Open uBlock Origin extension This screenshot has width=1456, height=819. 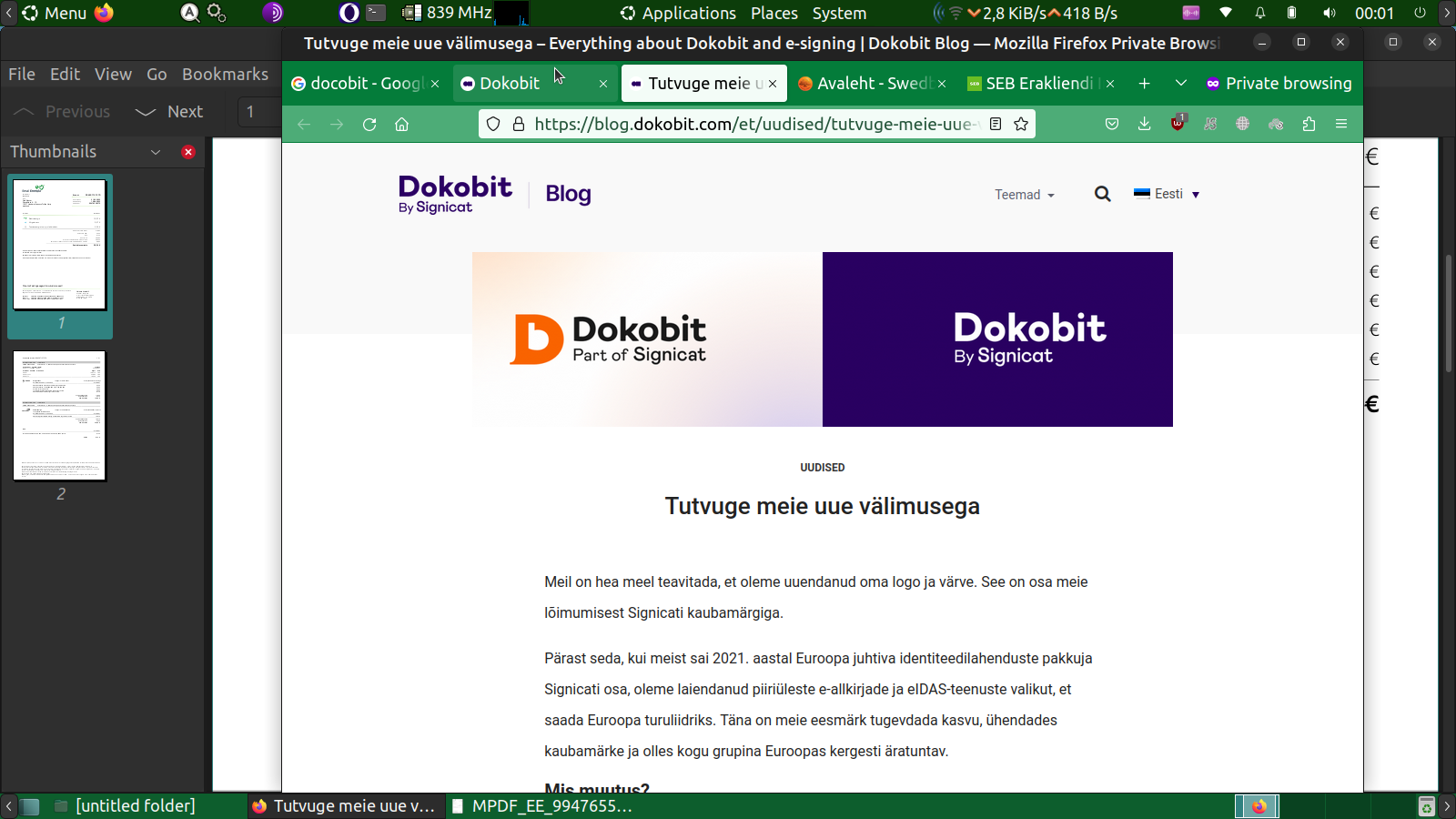tap(1178, 123)
